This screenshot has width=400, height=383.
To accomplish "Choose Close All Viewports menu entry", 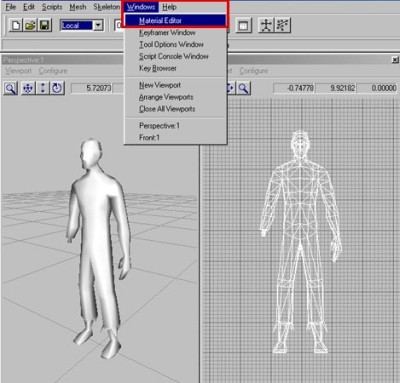I will click(x=175, y=109).
